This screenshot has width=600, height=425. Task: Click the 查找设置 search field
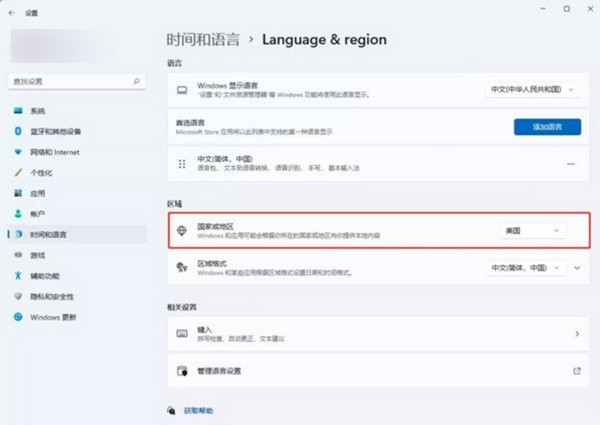click(77, 81)
